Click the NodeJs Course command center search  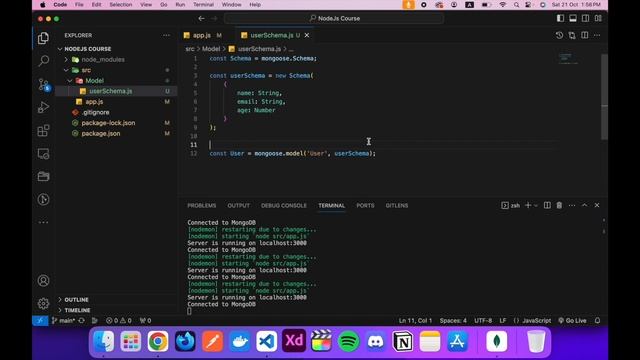coord(334,18)
